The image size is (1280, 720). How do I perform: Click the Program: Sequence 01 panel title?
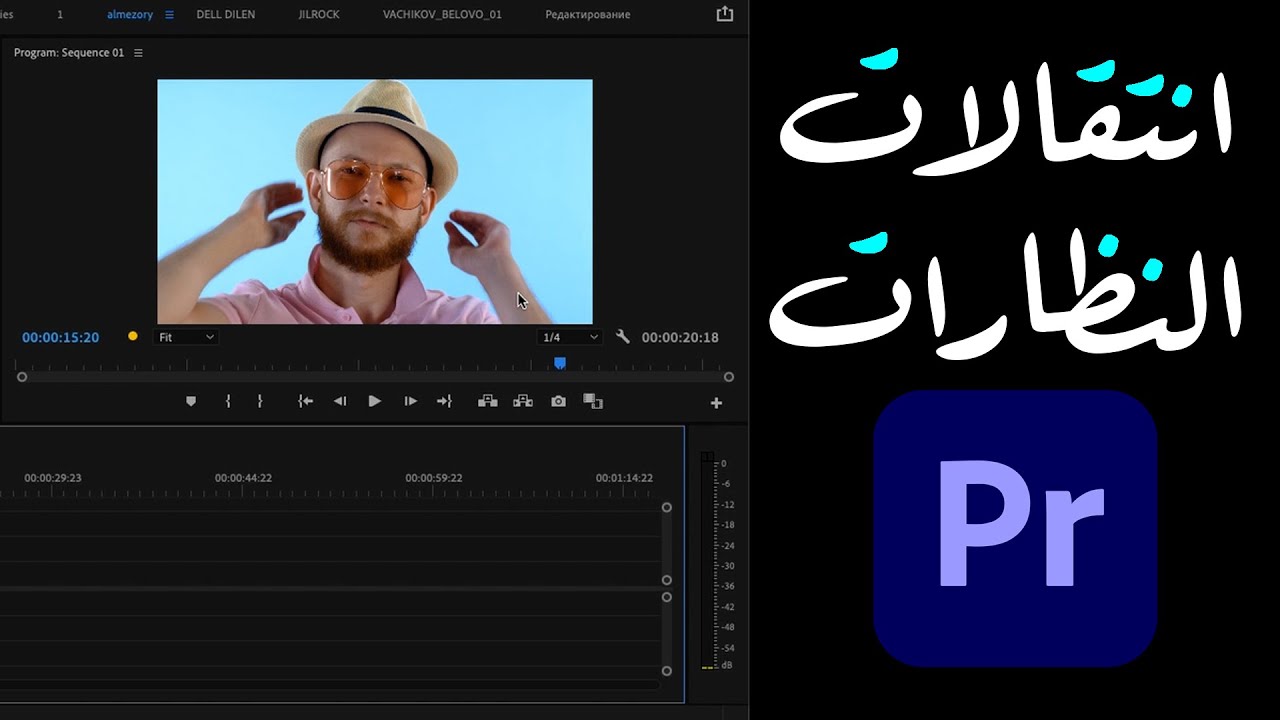tap(69, 53)
